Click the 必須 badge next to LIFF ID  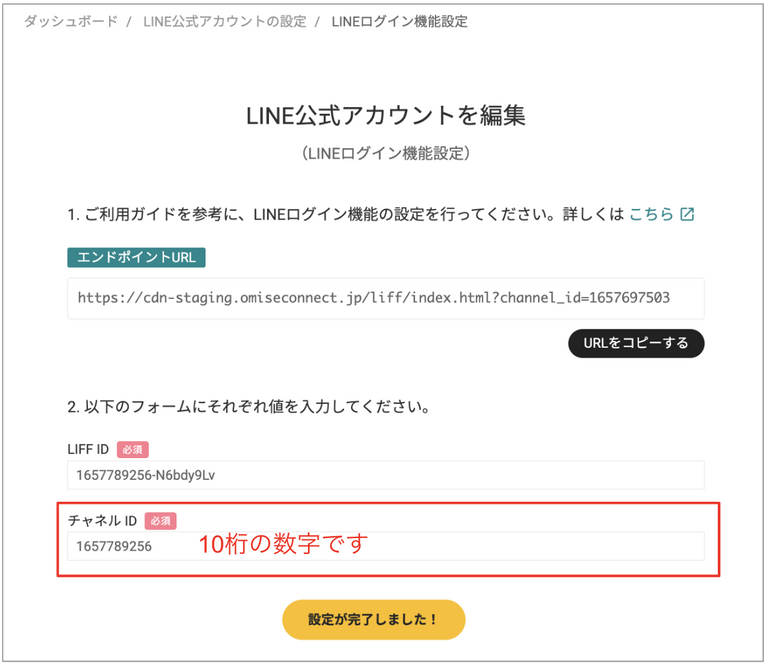click(x=133, y=450)
